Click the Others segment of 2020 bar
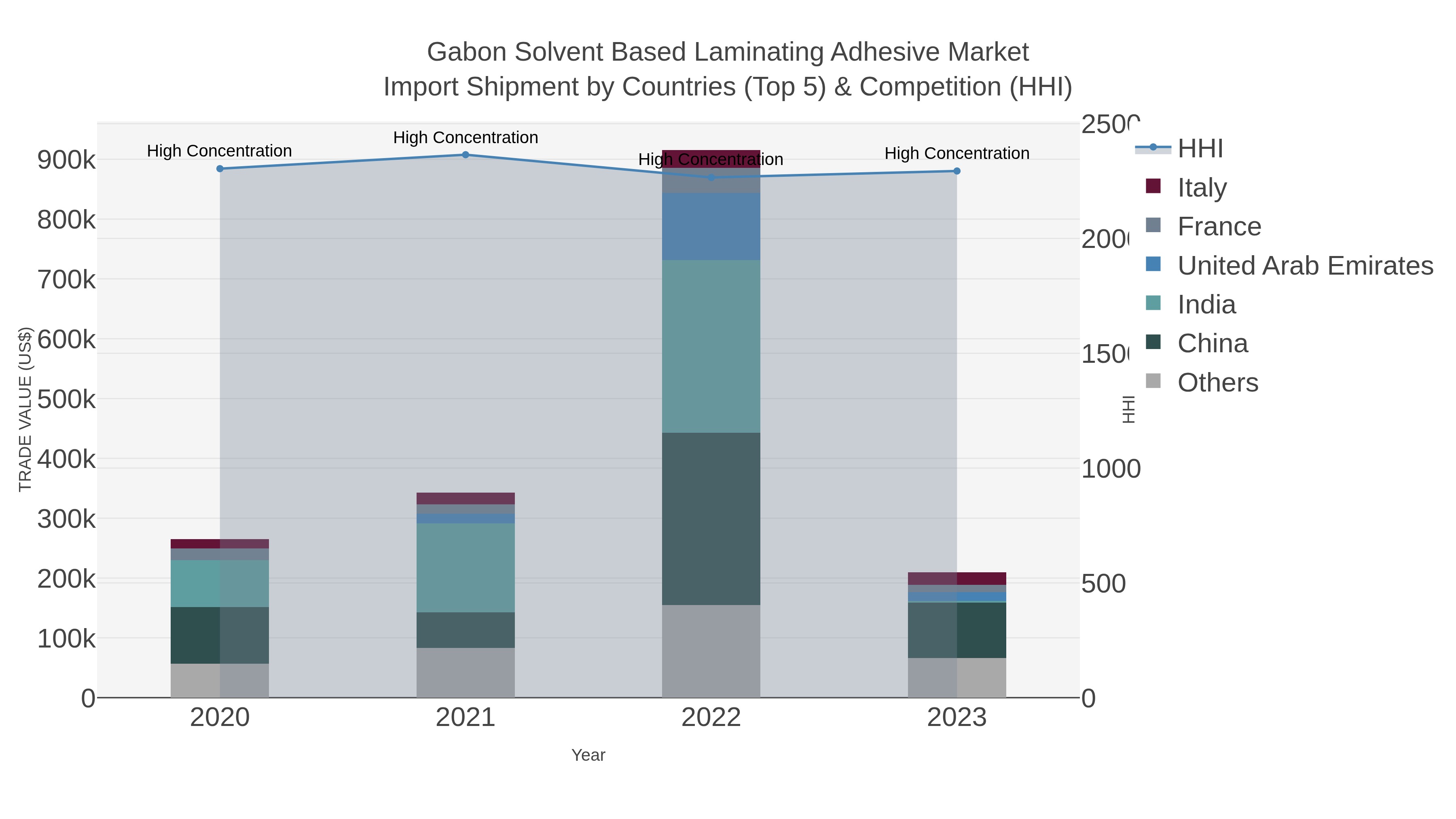 220,681
